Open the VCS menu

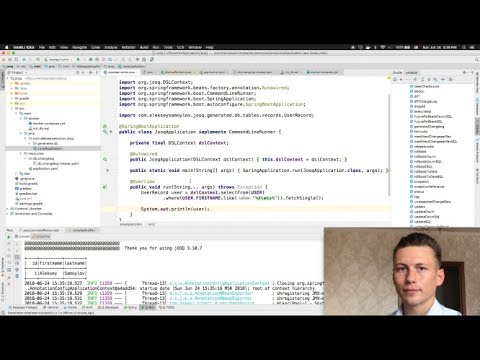(180, 47)
